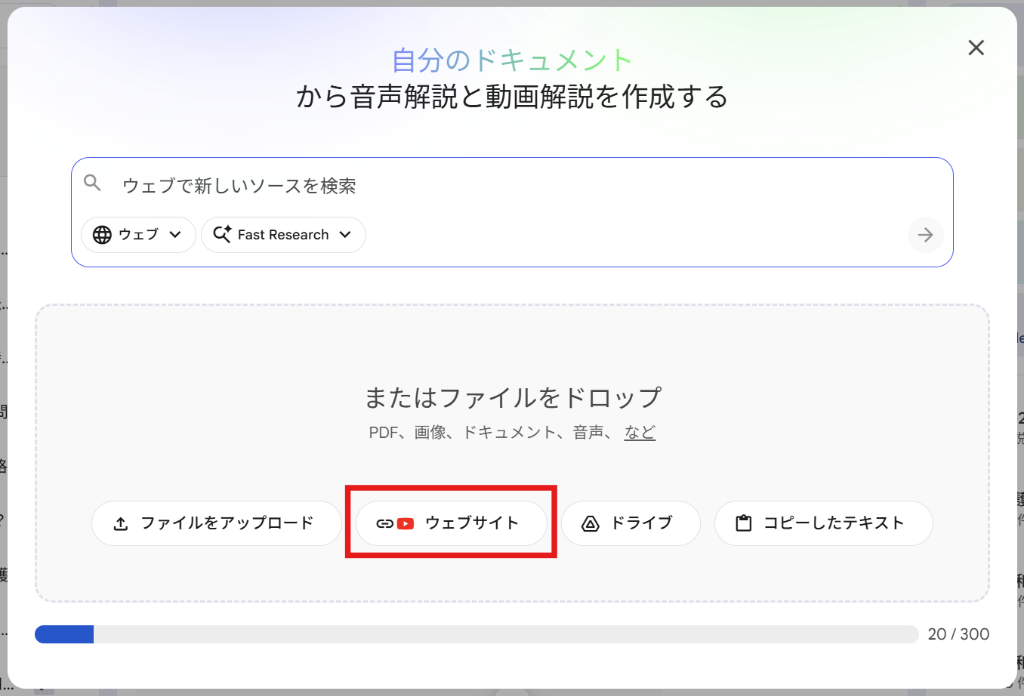Open the Fast Research mode dropdown
Viewport: 1024px width, 696px height.
tap(283, 234)
